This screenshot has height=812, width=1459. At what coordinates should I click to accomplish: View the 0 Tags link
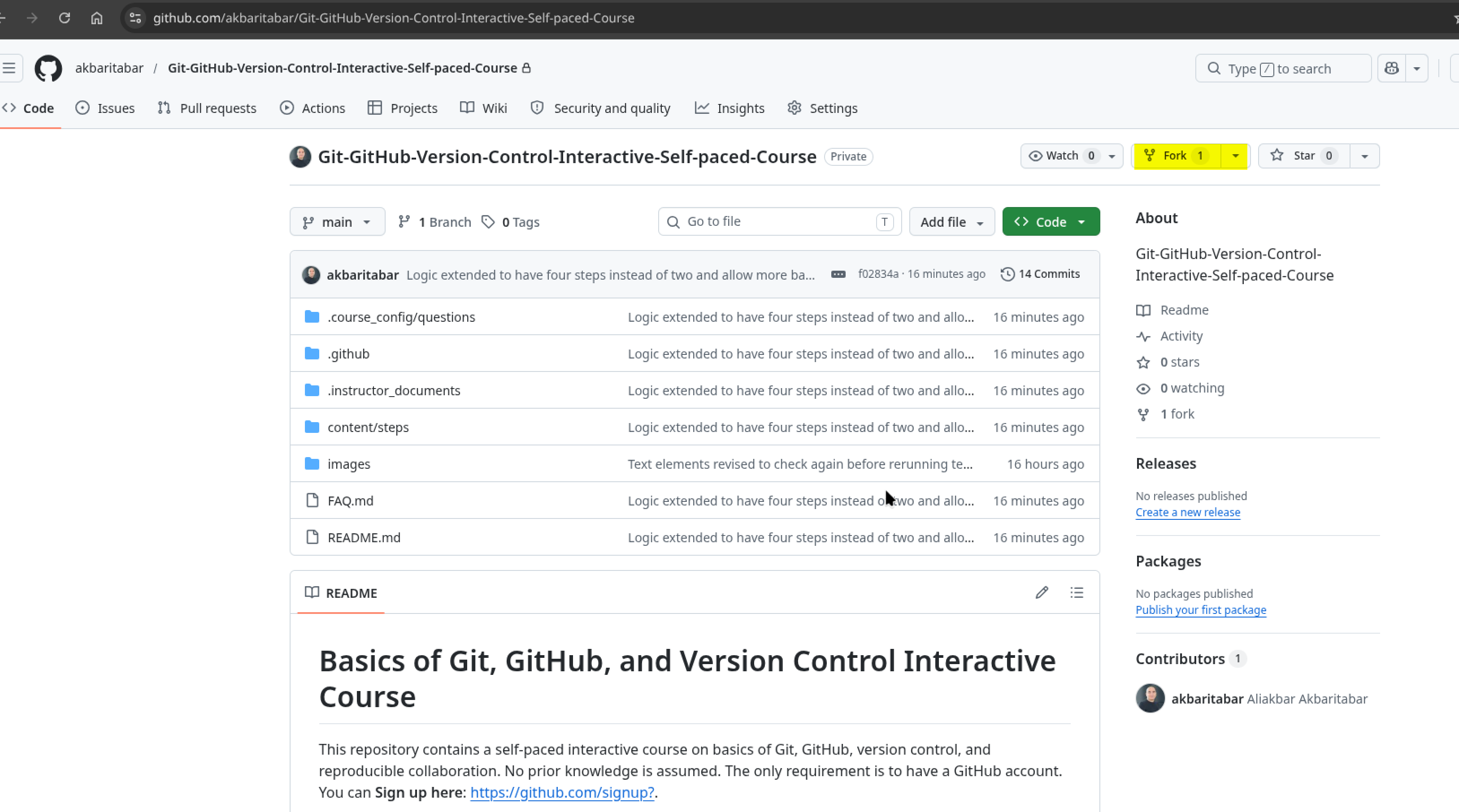click(511, 222)
